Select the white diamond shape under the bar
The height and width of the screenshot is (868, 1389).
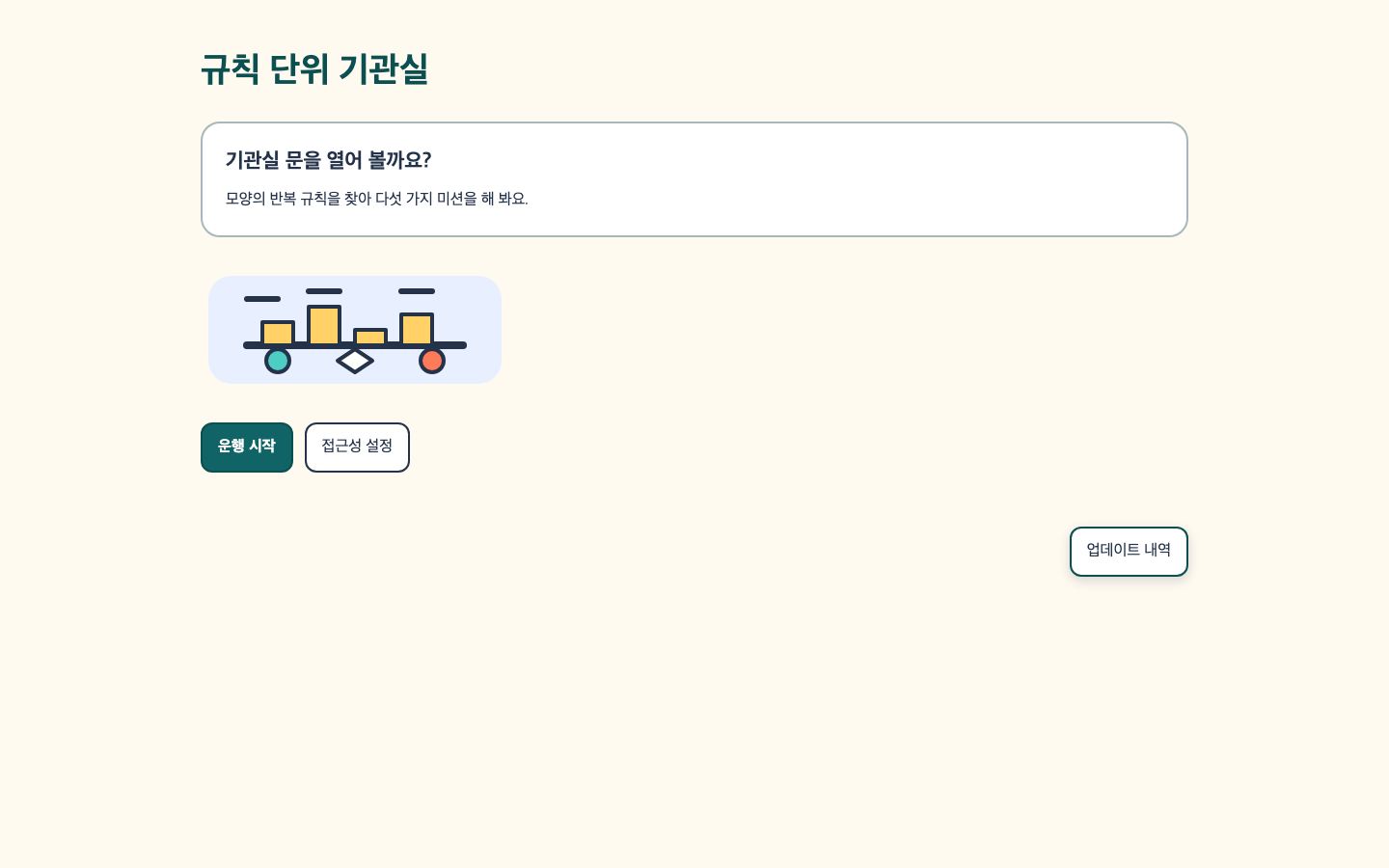(x=355, y=361)
